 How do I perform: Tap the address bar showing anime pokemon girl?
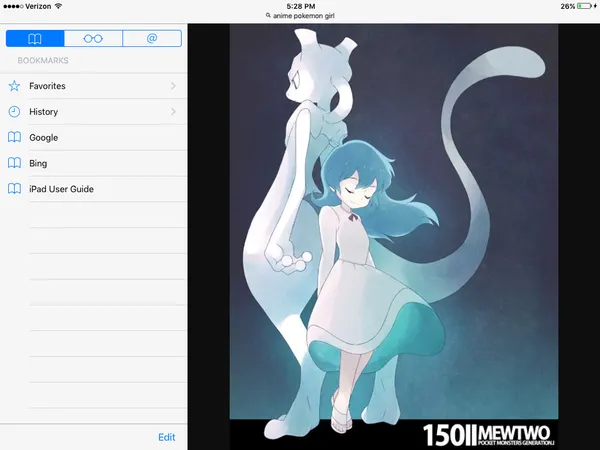point(300,16)
